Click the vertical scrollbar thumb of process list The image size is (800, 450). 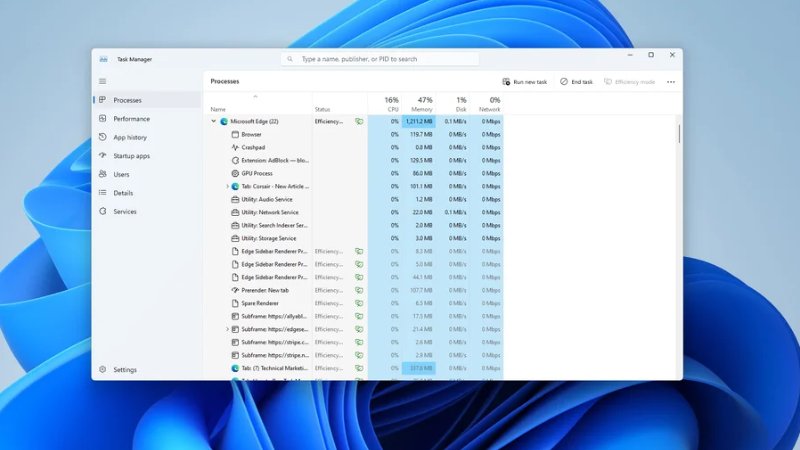[x=679, y=134]
